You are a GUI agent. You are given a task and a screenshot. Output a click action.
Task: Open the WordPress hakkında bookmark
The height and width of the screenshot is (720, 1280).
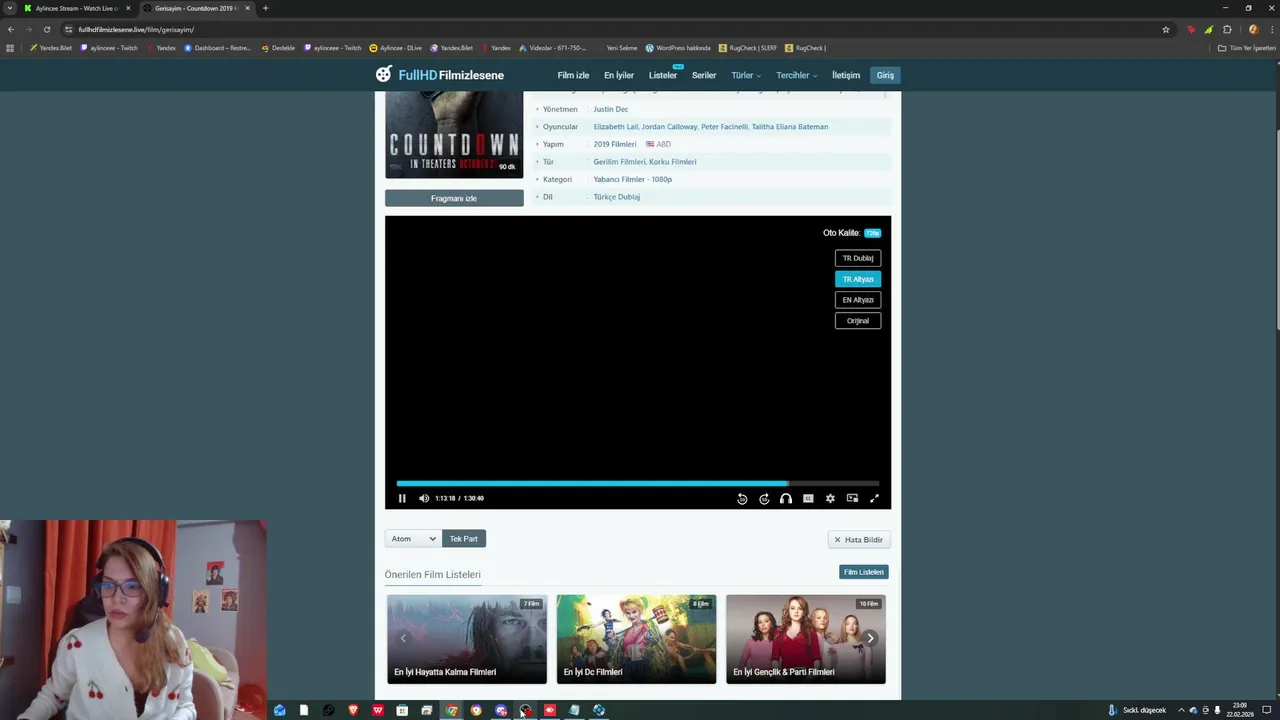coord(678,48)
